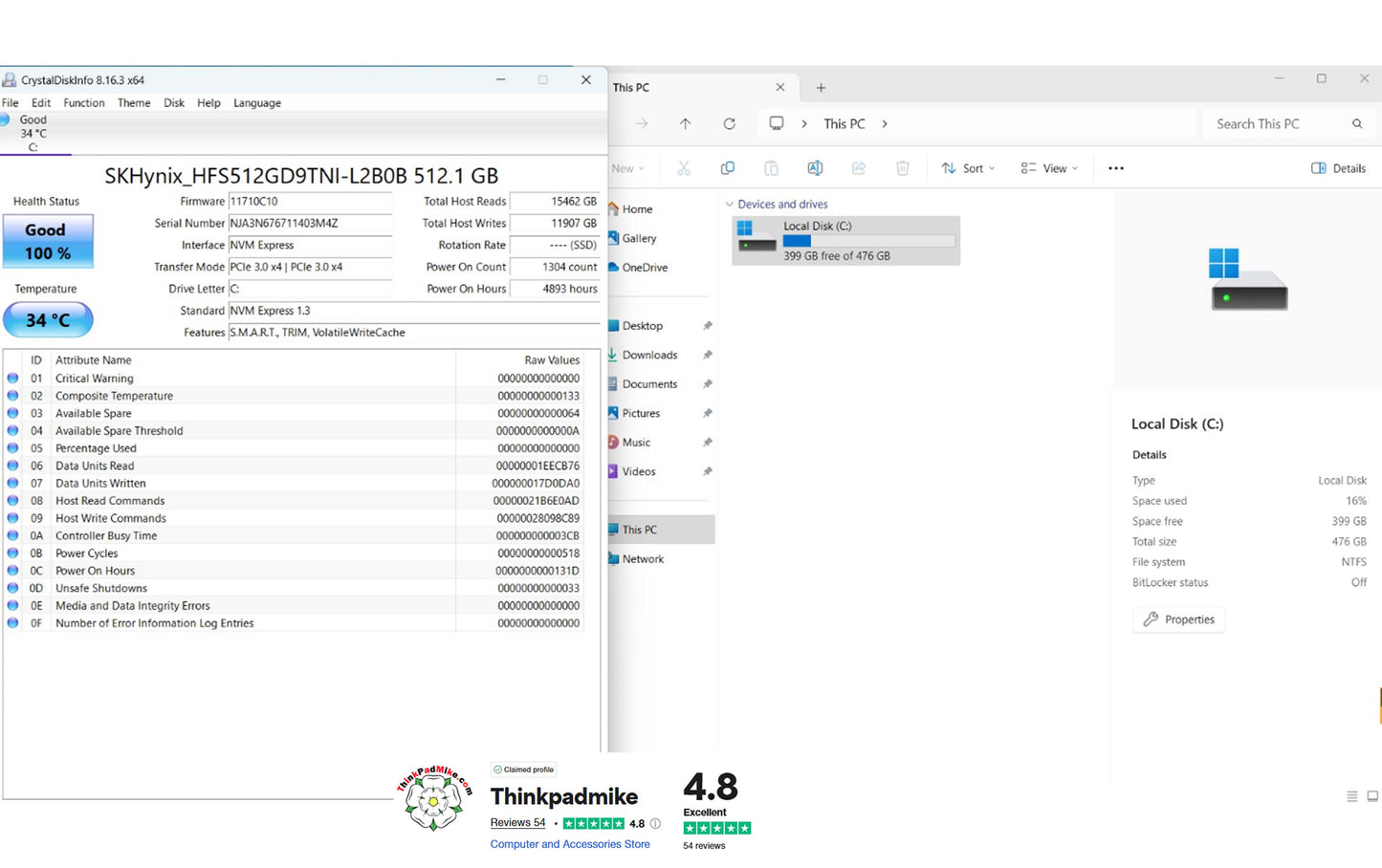Click the Copy icon in Explorer toolbar
The height and width of the screenshot is (868, 1382).
(x=727, y=168)
